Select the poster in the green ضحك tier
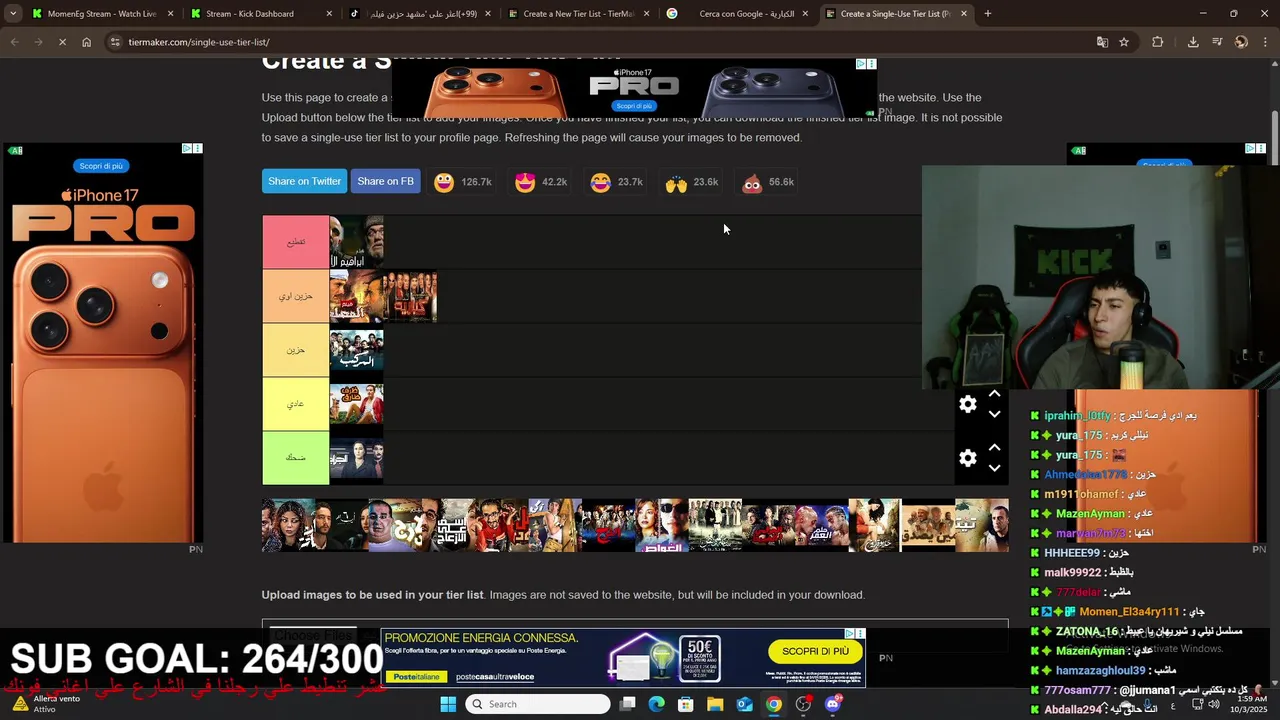Screen dimensions: 1280x720 [x=357, y=458]
